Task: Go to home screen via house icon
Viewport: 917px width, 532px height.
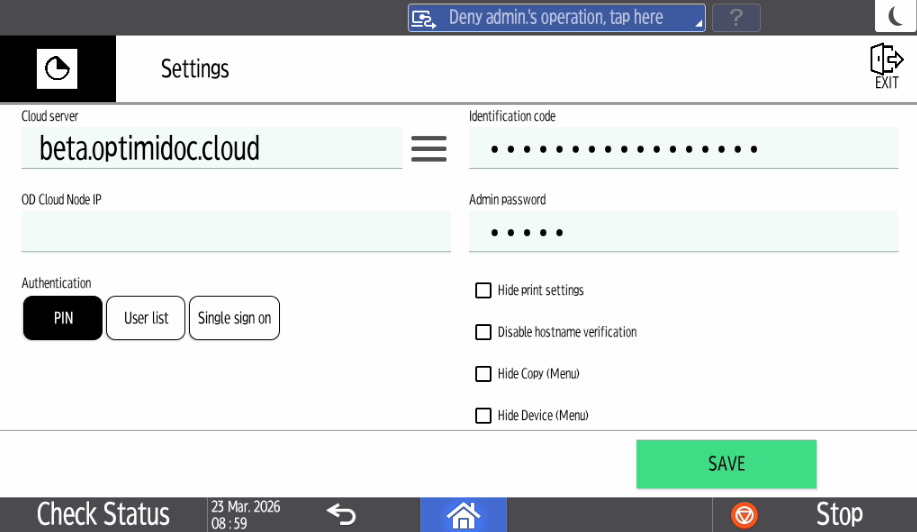Action: click(x=463, y=515)
